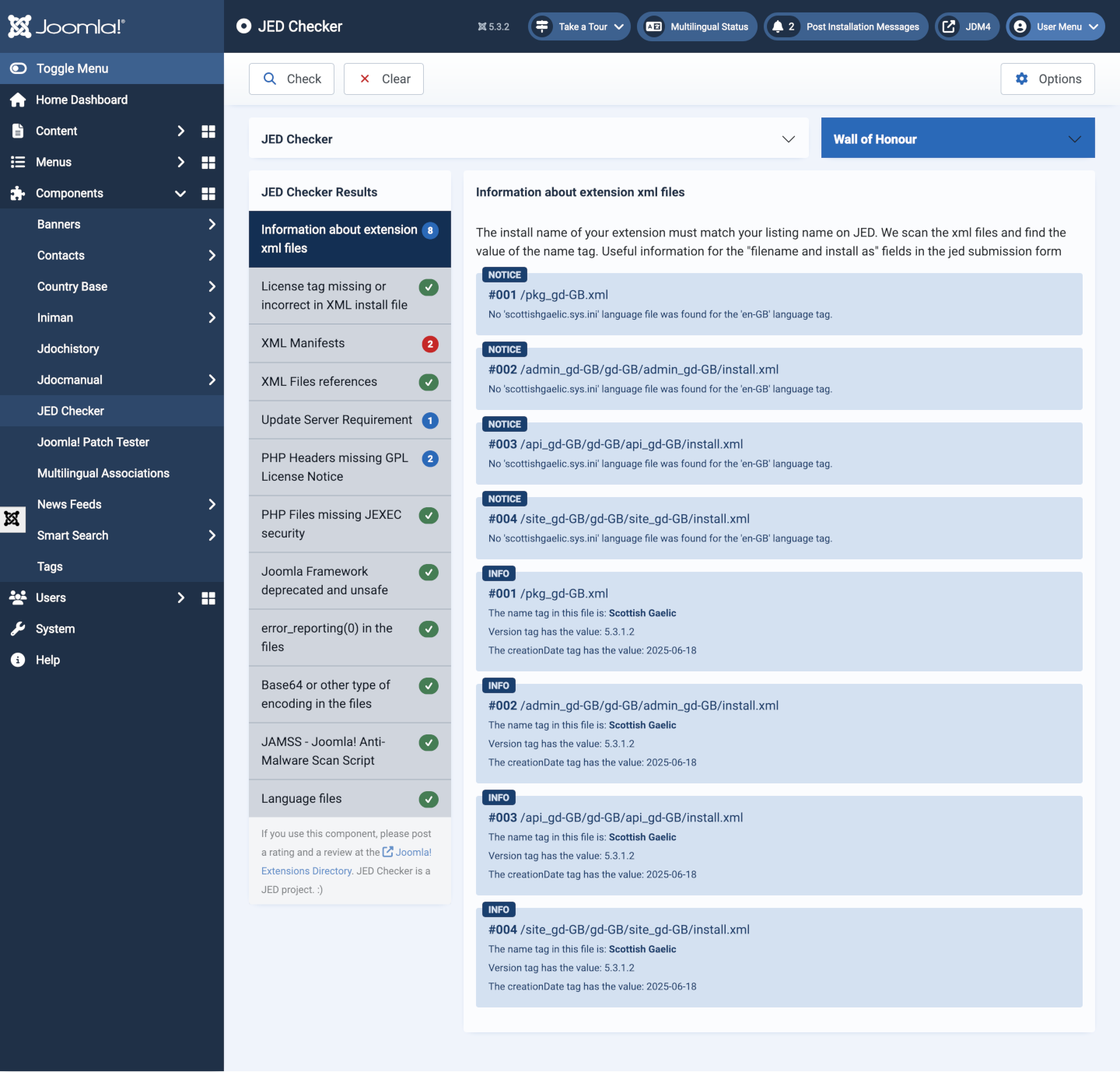Open the User Menu dropdown arrow
This screenshot has height=1072, width=1120.
(x=1093, y=26)
